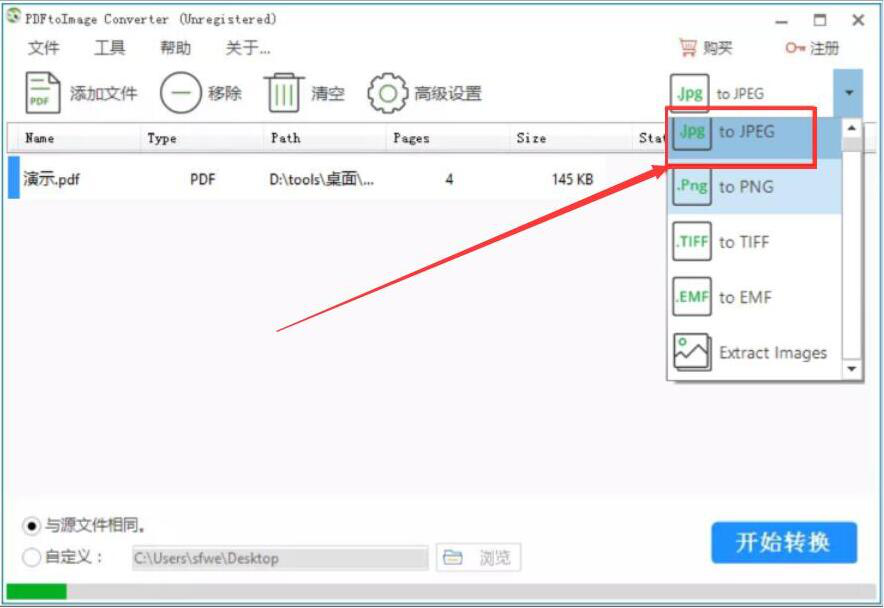884x608 pixels.
Task: Click the 开始转换 start conversion button
Action: pyautogui.click(x=784, y=542)
